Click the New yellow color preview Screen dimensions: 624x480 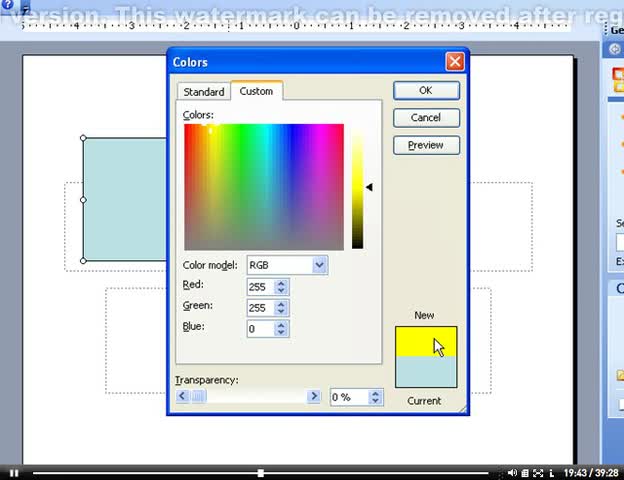pyautogui.click(x=426, y=341)
